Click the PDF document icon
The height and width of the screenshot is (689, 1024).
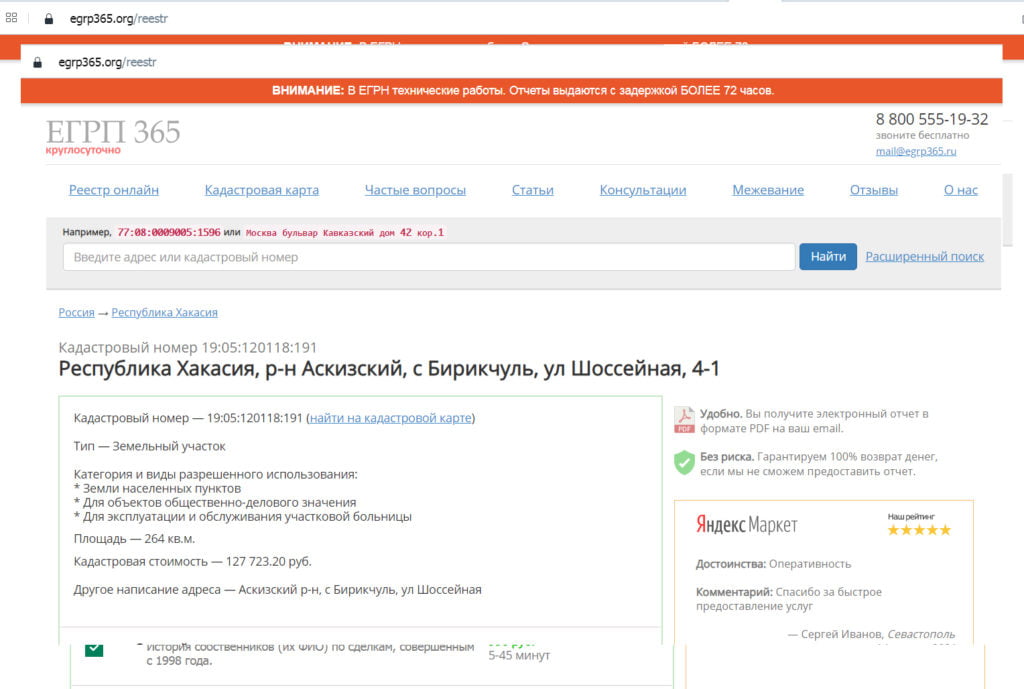click(684, 420)
